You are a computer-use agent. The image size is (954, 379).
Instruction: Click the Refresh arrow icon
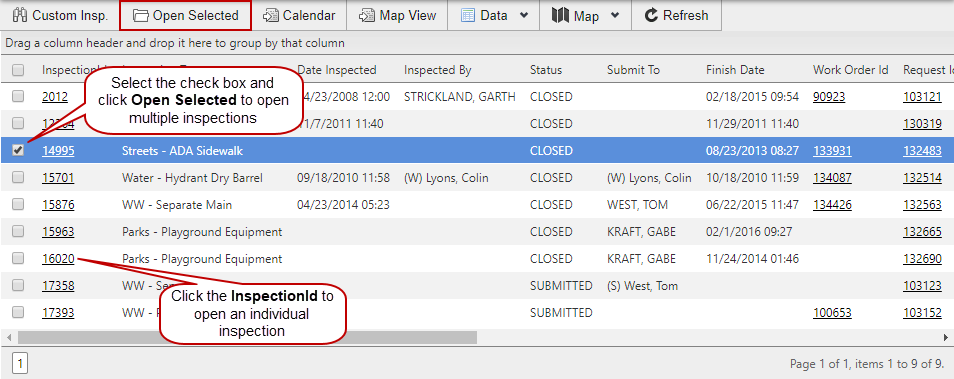651,16
